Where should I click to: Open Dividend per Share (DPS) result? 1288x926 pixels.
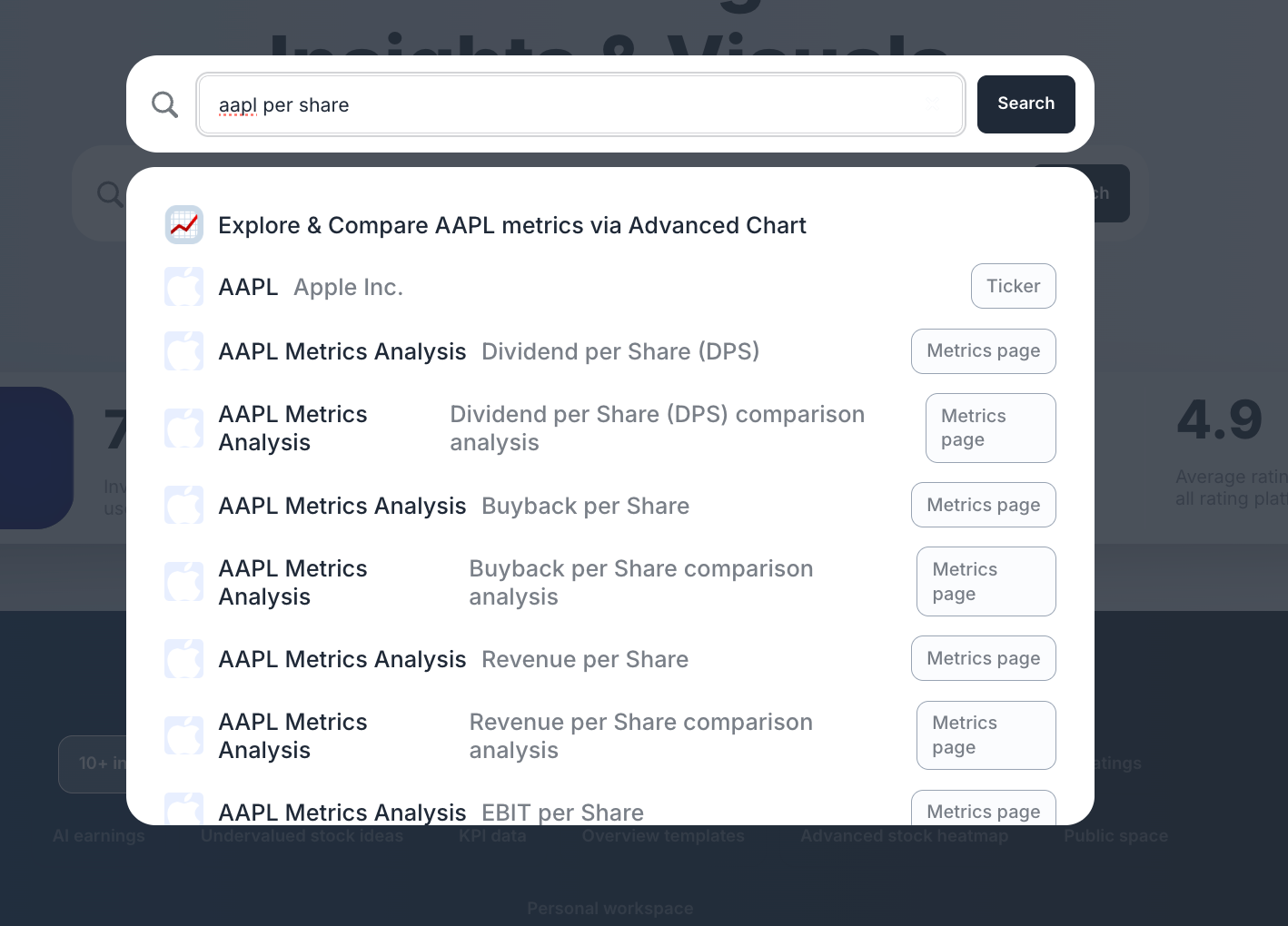[610, 351]
